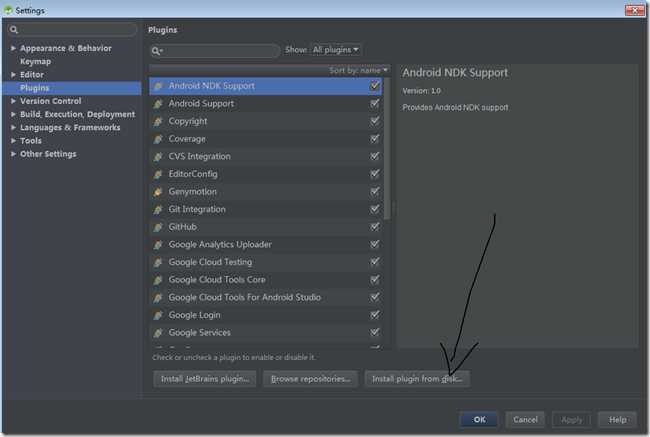
Task: Click the Help button
Action: (617, 420)
